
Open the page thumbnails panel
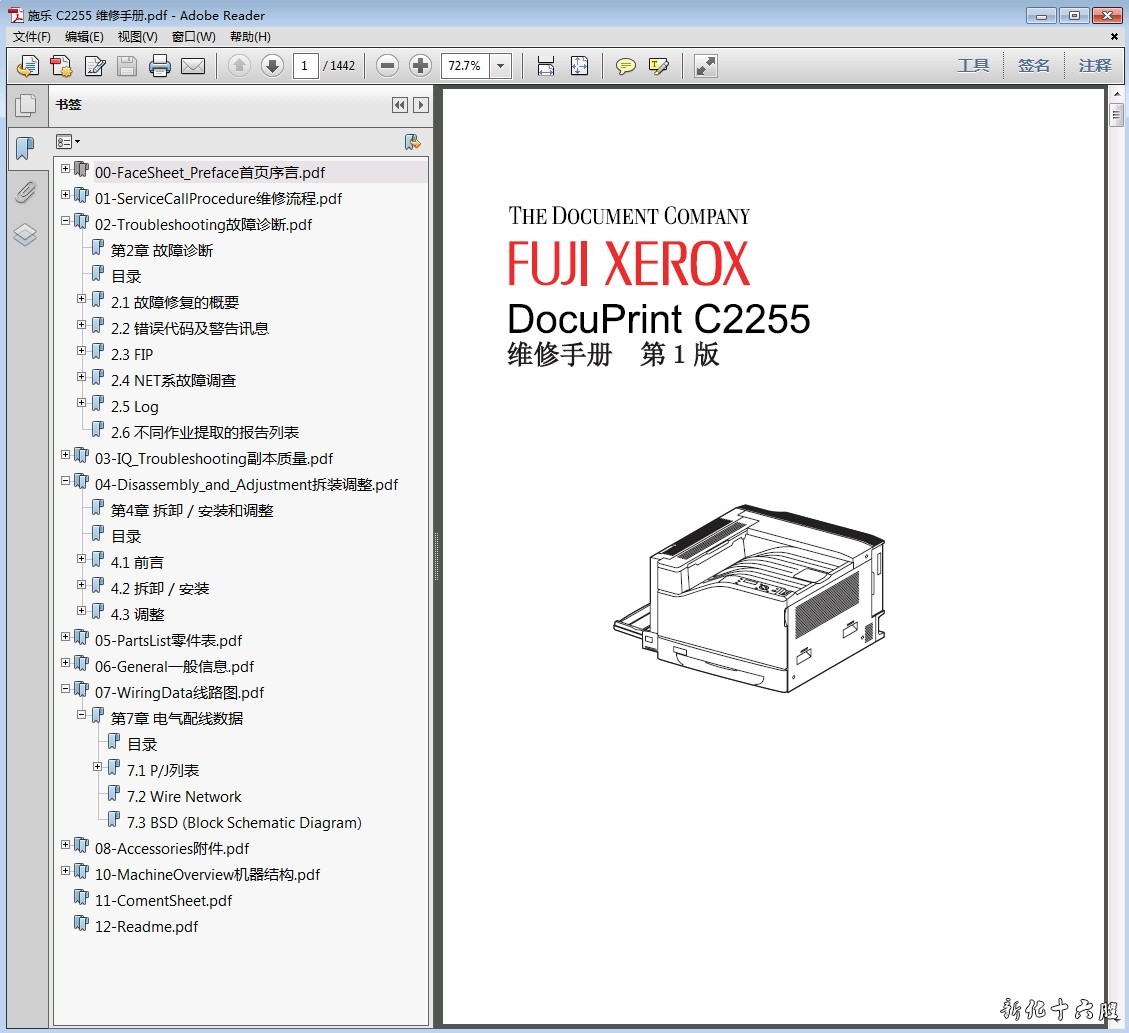25,105
